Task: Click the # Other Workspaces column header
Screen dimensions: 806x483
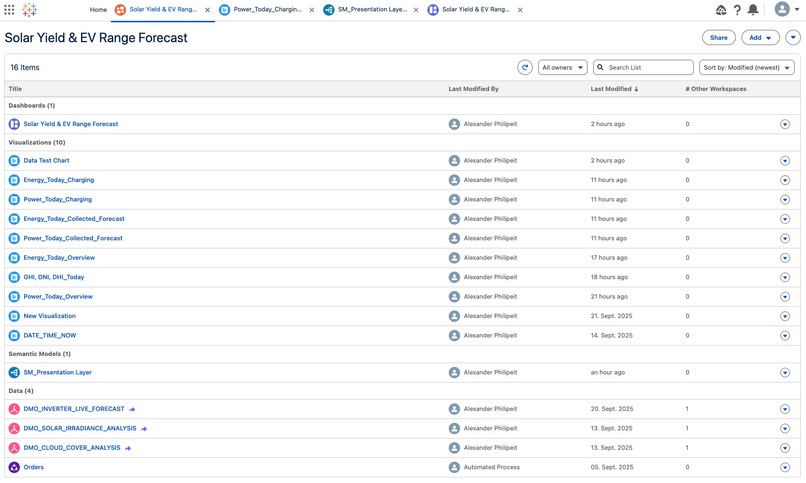Action: [716, 89]
